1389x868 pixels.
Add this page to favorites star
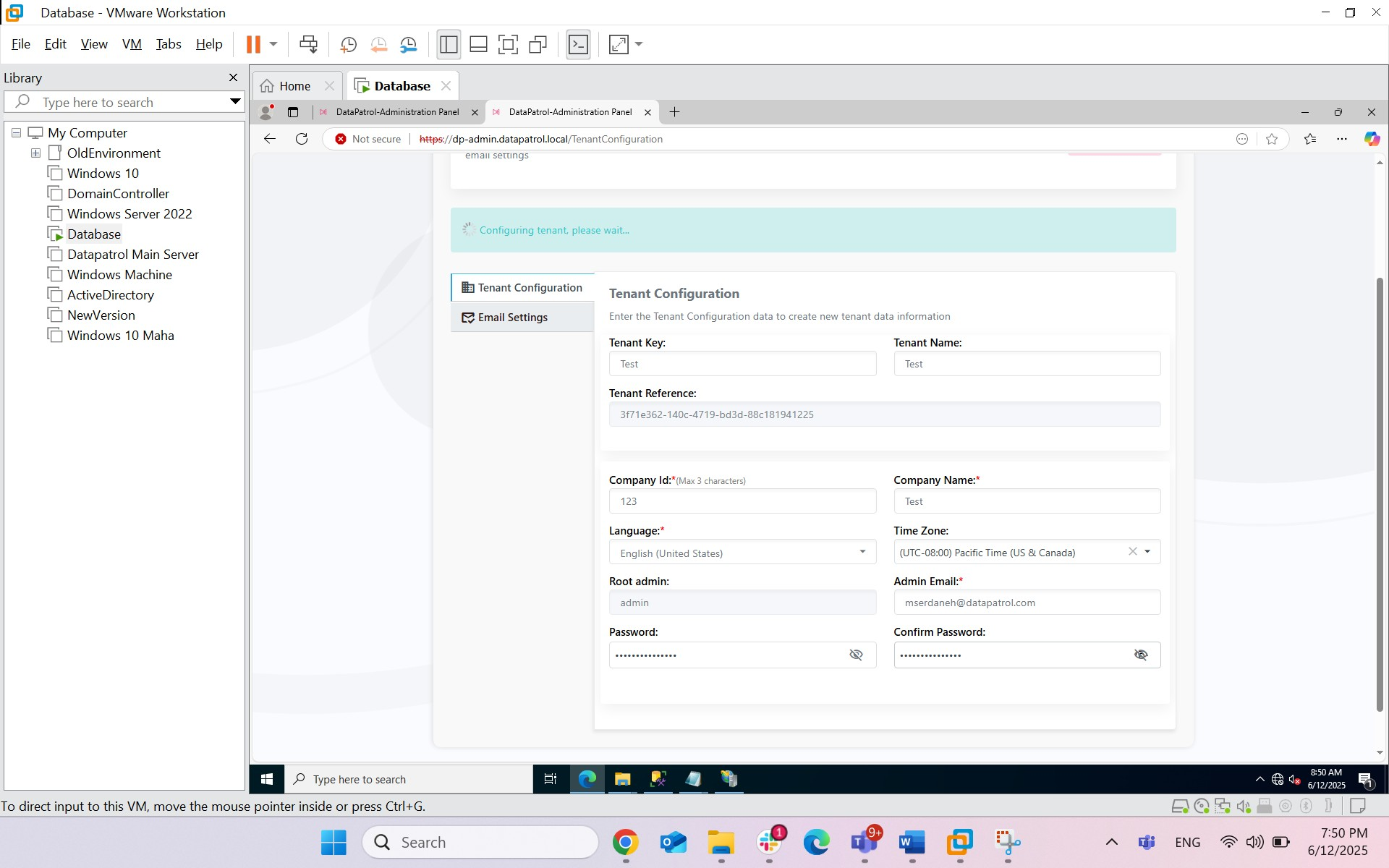pyautogui.click(x=1272, y=139)
